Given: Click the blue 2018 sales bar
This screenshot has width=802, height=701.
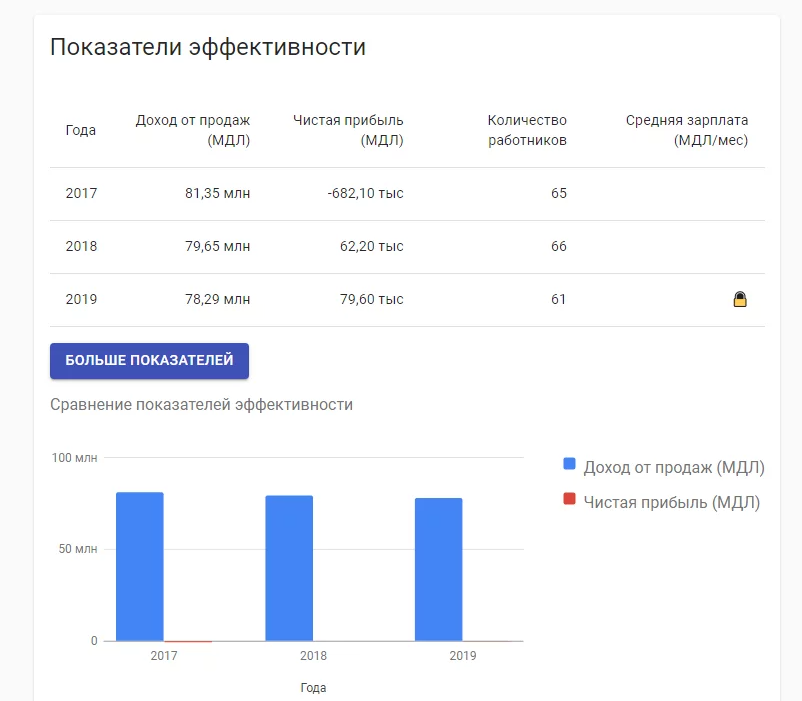Looking at the screenshot, I should point(289,568).
